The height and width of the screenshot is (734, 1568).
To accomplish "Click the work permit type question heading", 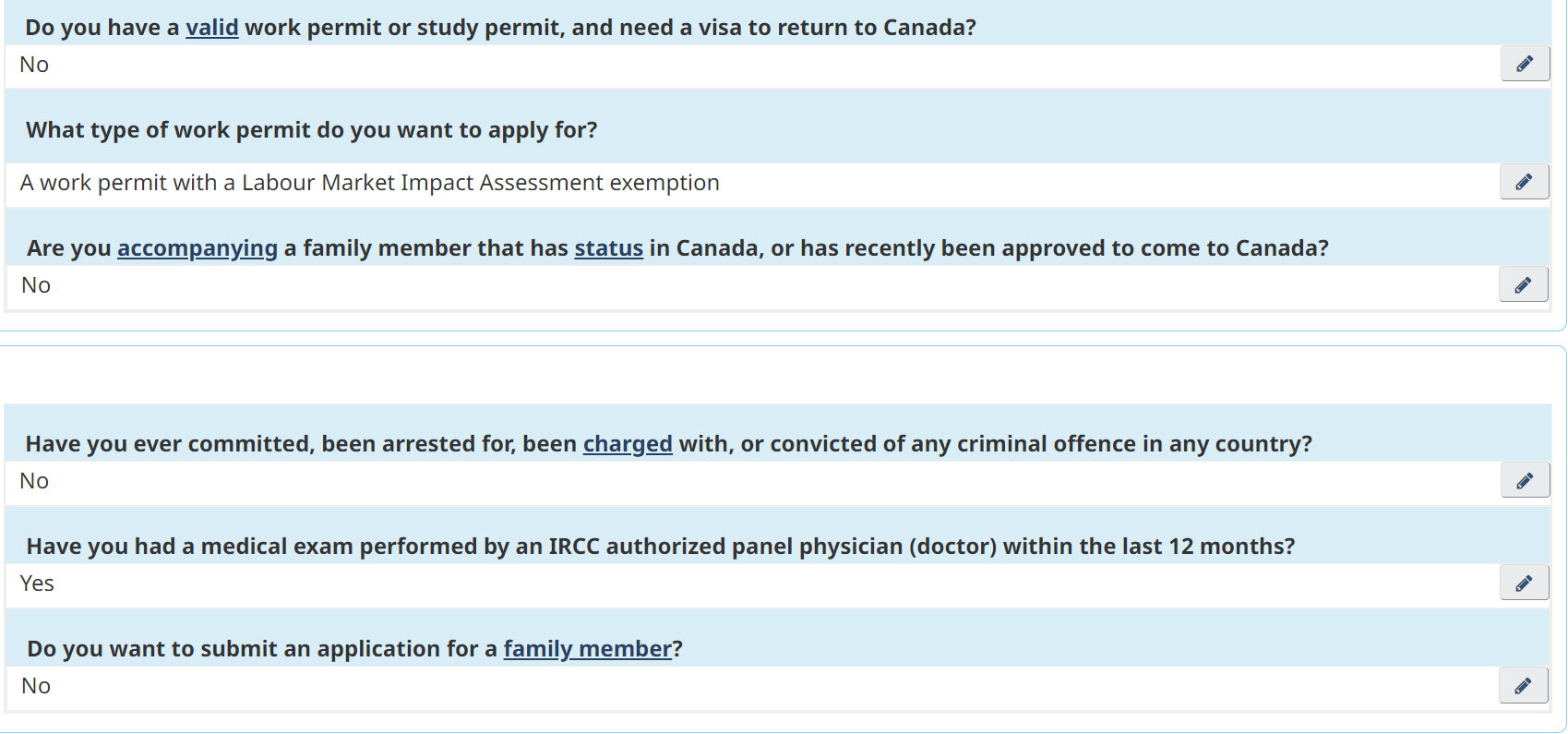I will [311, 130].
